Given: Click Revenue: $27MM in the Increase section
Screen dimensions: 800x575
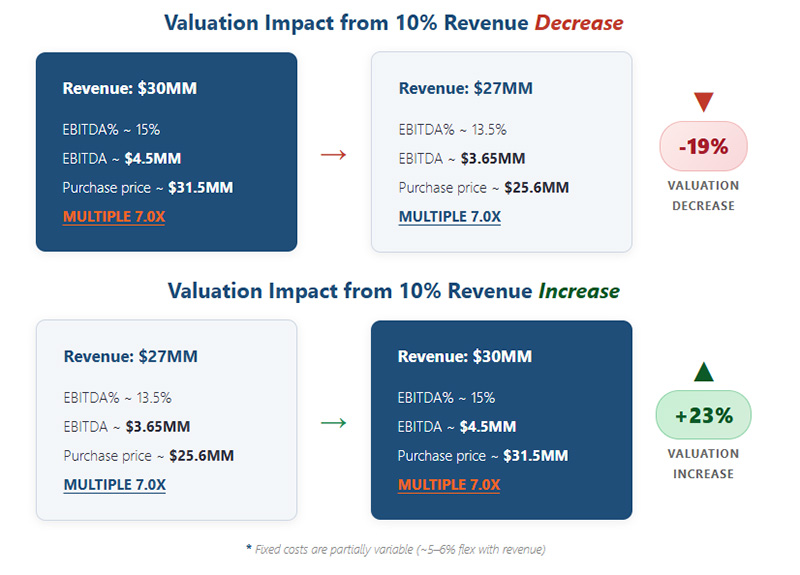Looking at the screenshot, I should click(x=130, y=357).
